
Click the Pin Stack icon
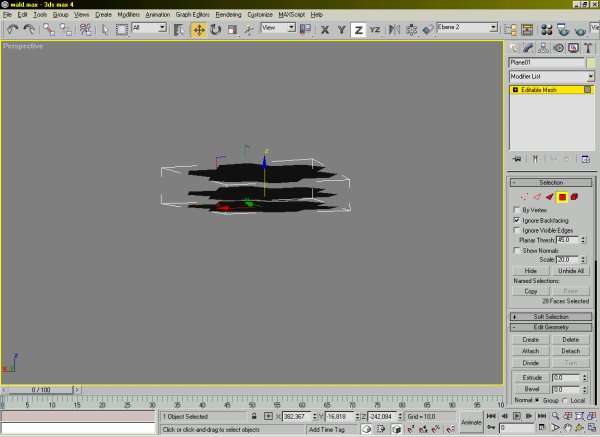517,159
